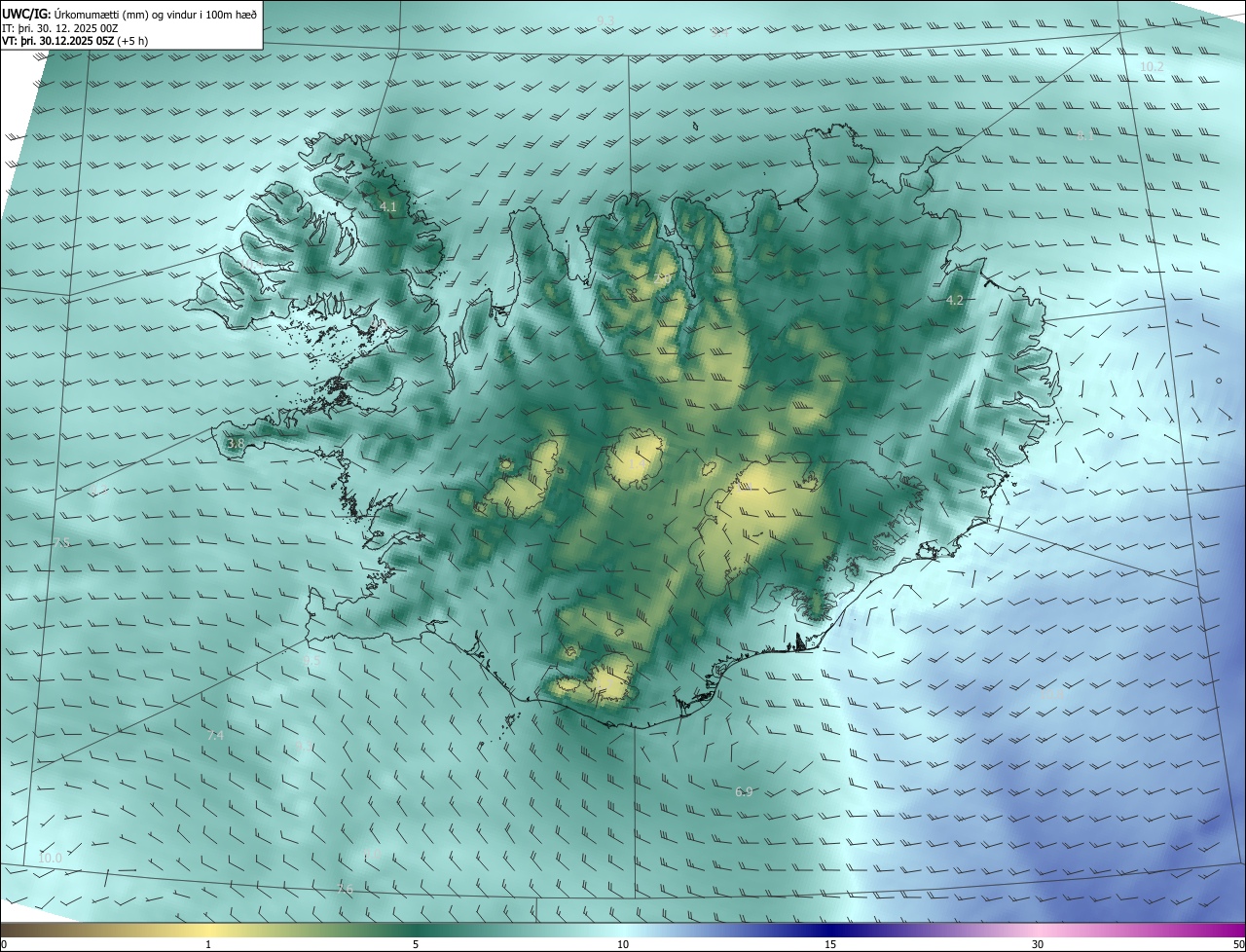Click the VT 05Z (+5 h) valid time line
This screenshot has width=1246, height=952.
(75, 41)
